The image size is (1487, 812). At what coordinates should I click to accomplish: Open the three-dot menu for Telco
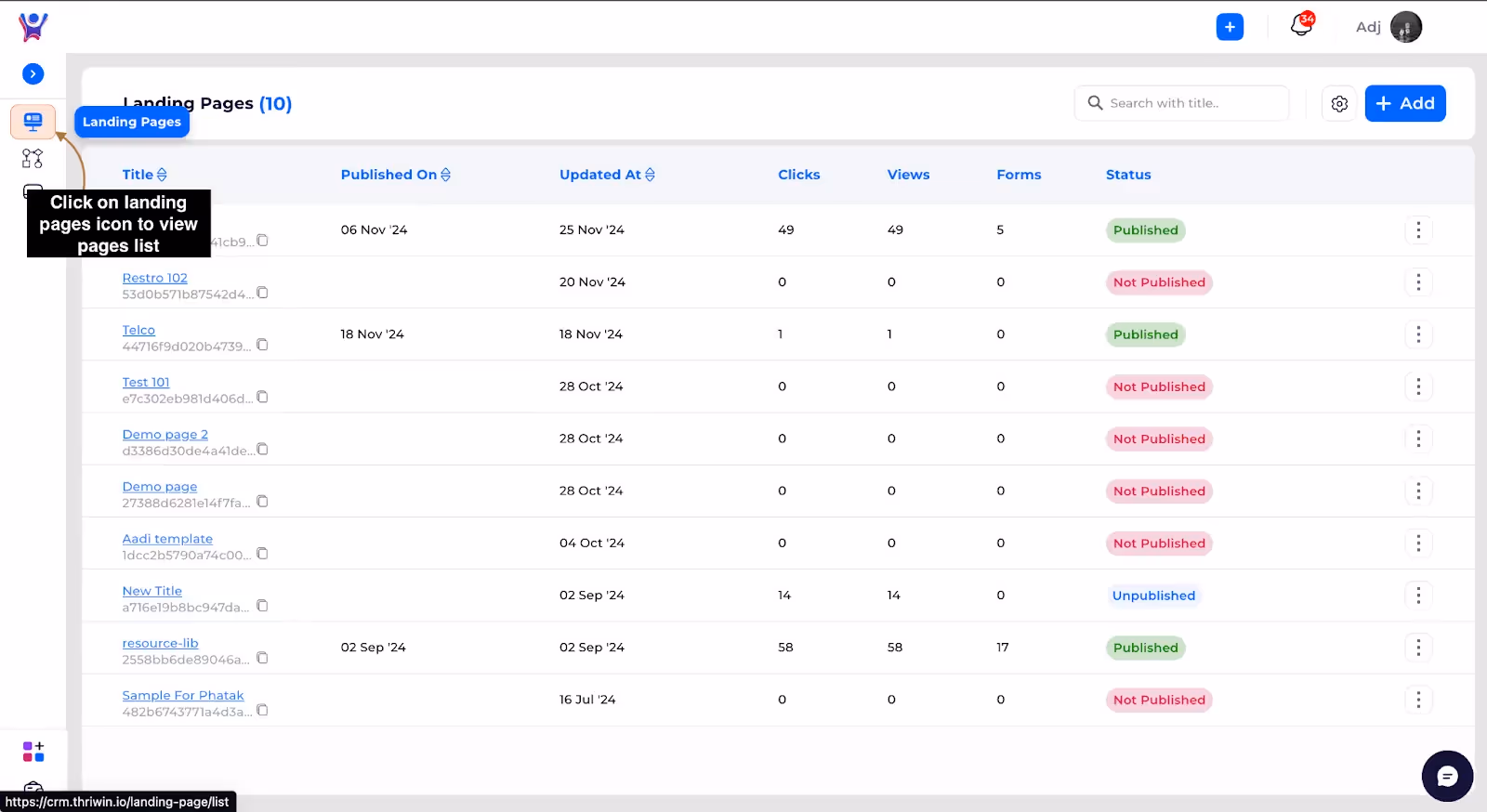pyautogui.click(x=1418, y=334)
